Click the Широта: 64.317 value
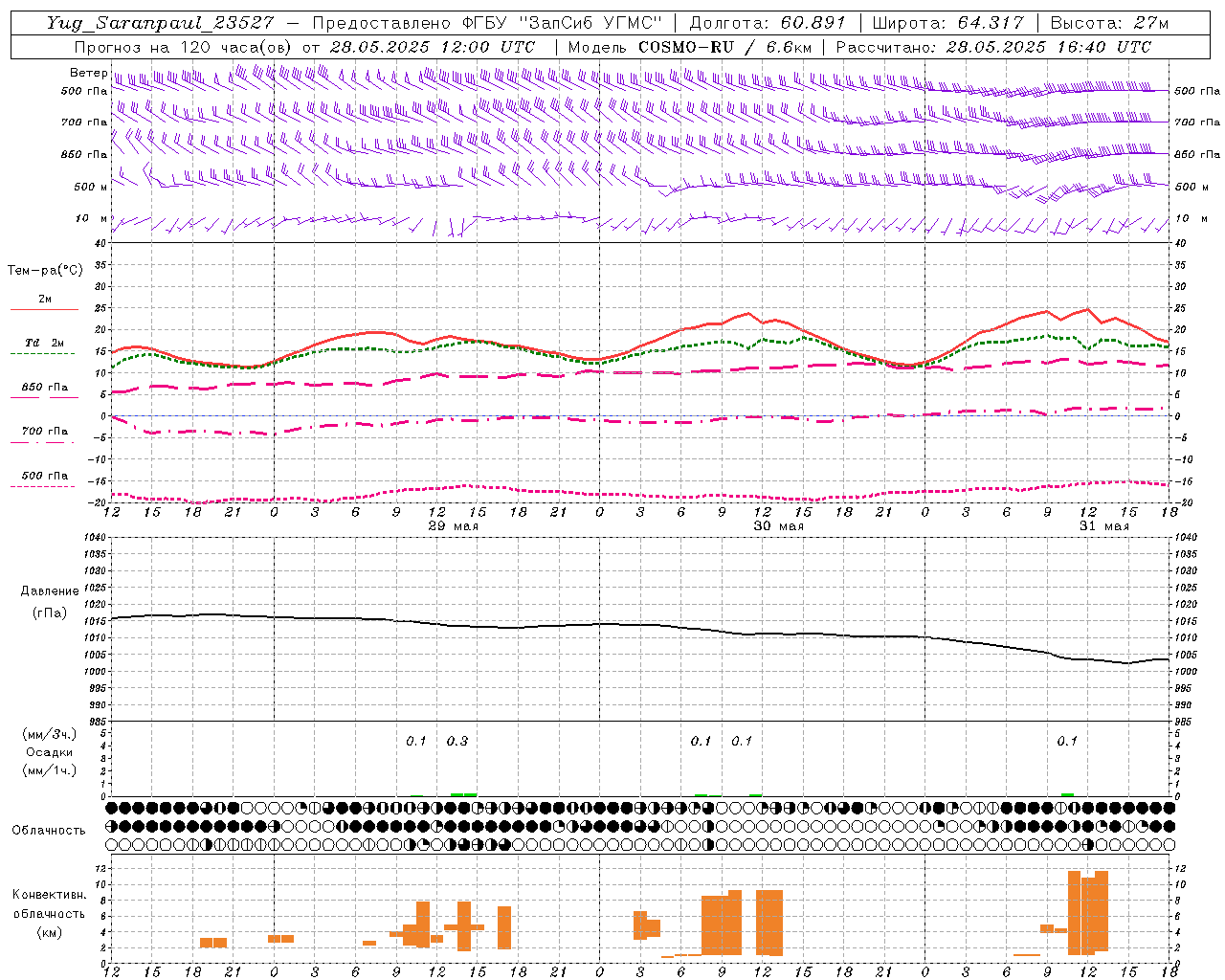The height and width of the screenshot is (980, 1225). 947,23
